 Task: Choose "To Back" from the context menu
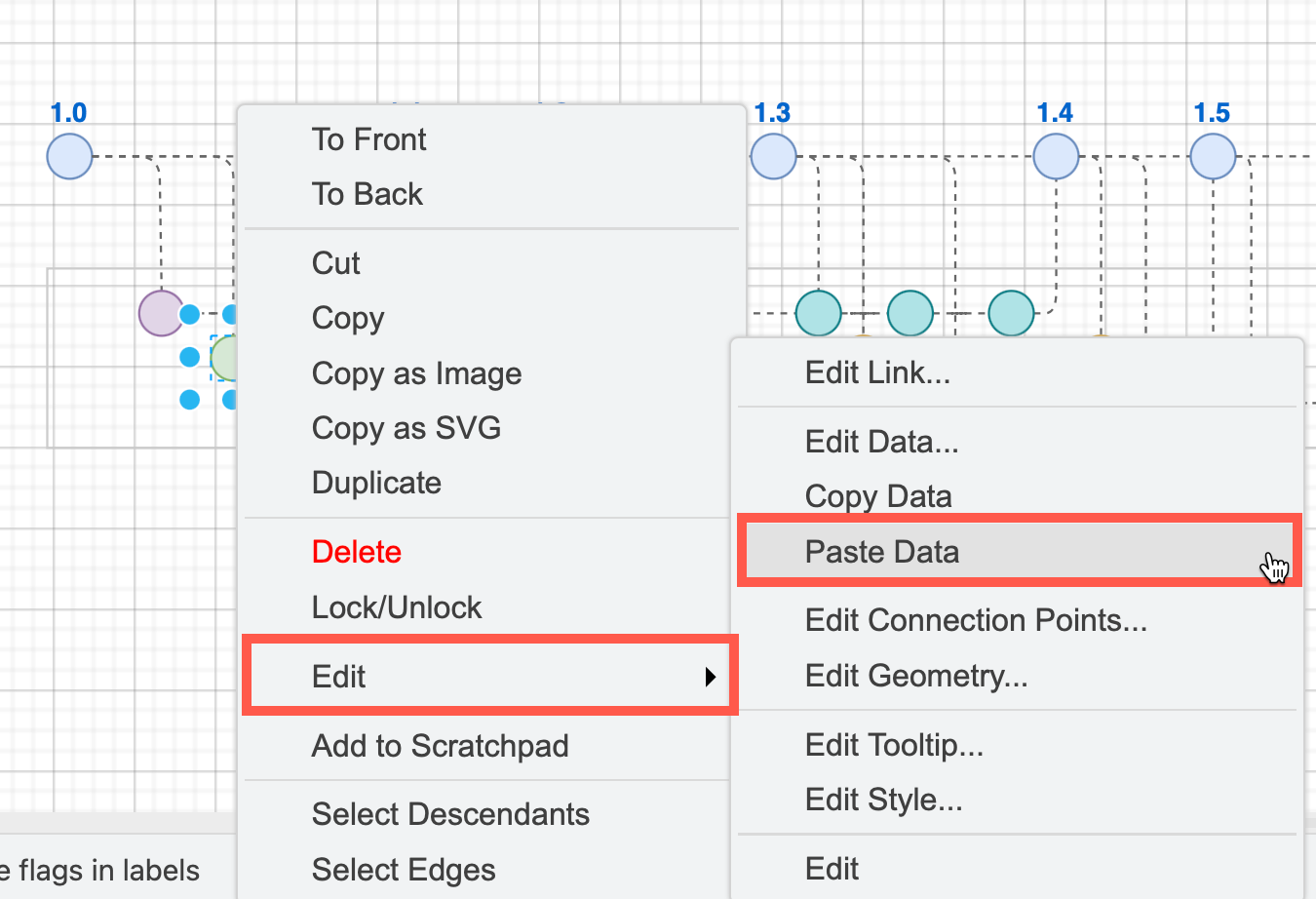click(367, 194)
